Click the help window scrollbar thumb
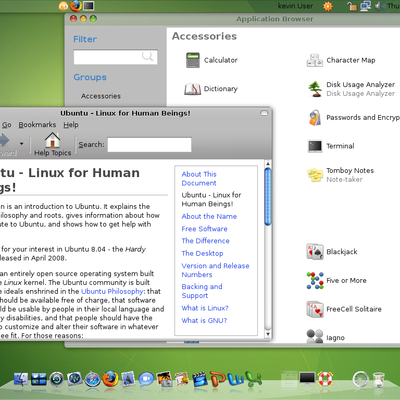The height and width of the screenshot is (400, 400). pos(268,197)
